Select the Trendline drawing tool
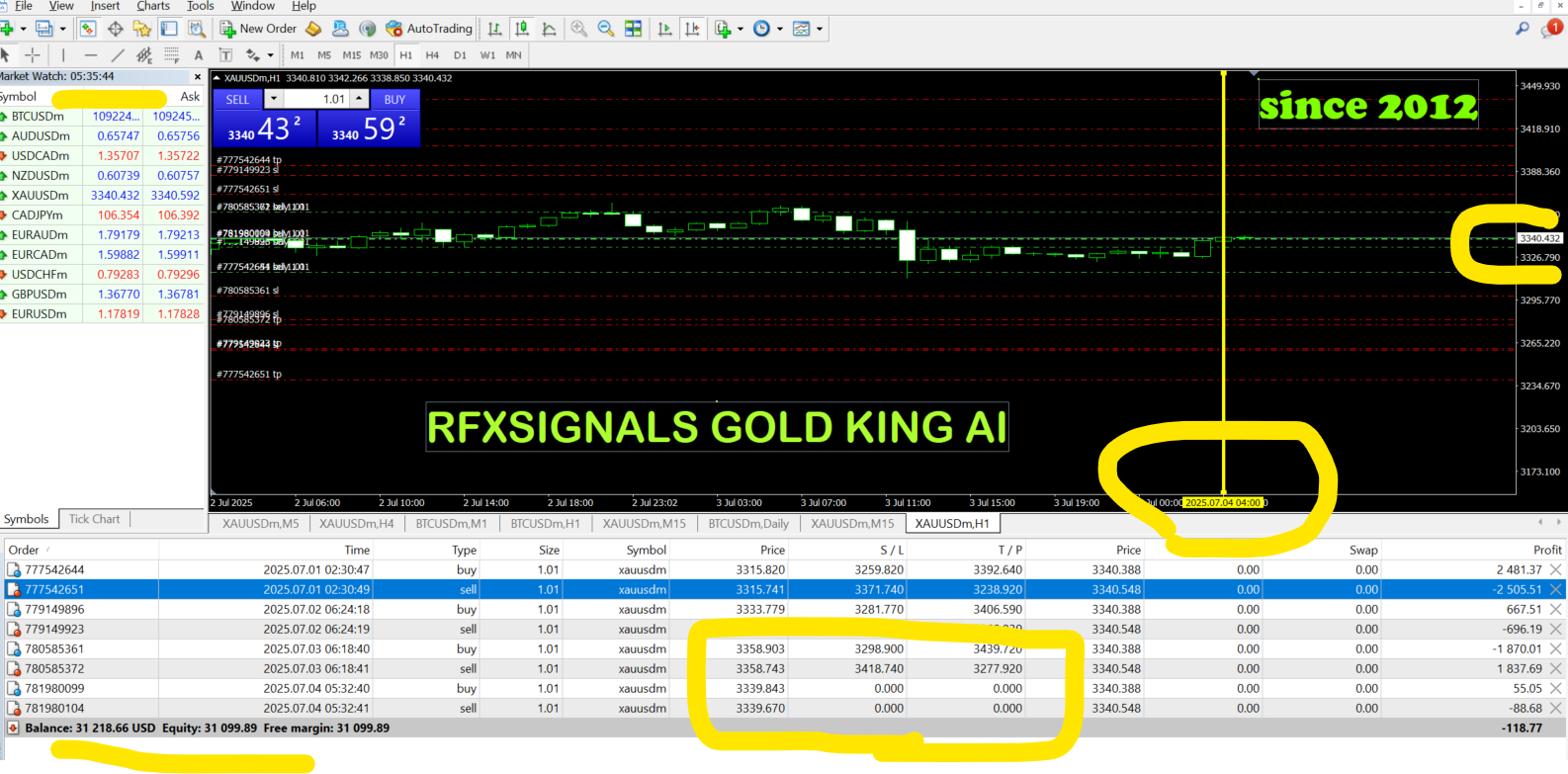 click(x=118, y=55)
